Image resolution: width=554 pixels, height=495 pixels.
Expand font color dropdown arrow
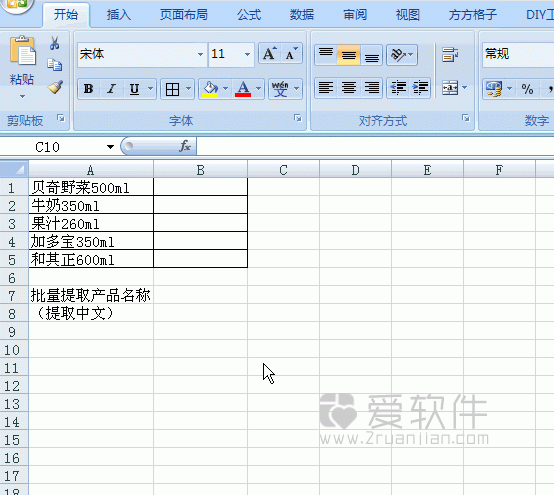pyautogui.click(x=259, y=88)
